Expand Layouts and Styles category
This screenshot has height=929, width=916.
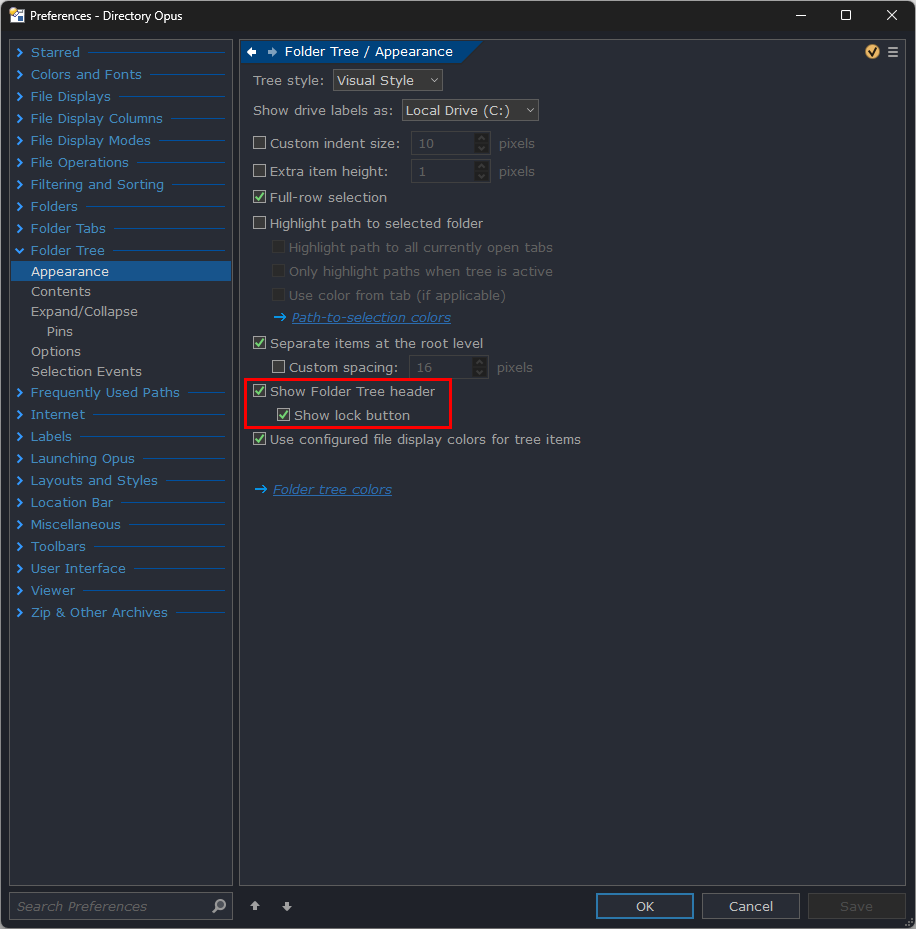(20, 480)
